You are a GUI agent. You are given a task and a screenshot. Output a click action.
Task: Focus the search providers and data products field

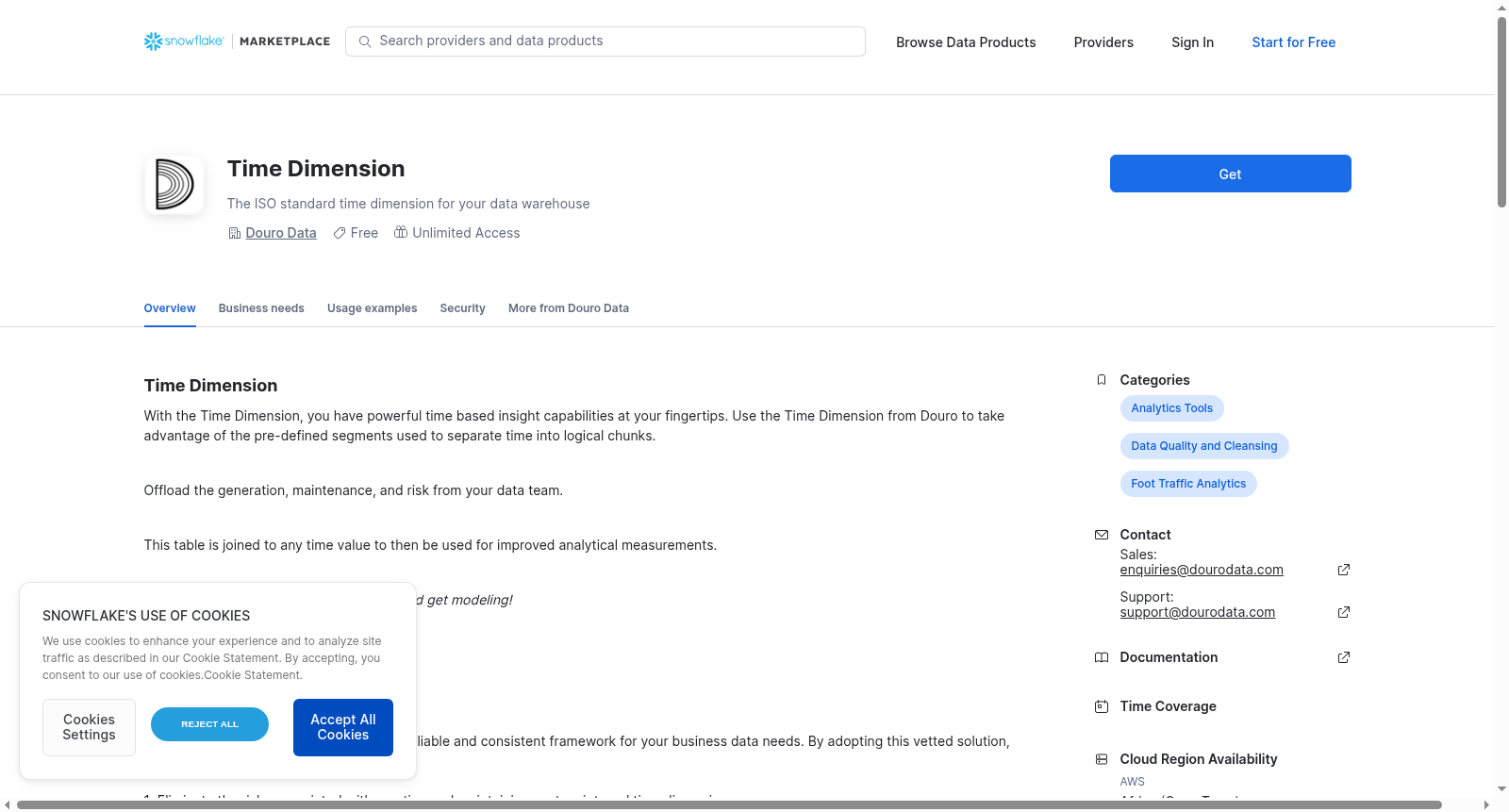pos(605,41)
